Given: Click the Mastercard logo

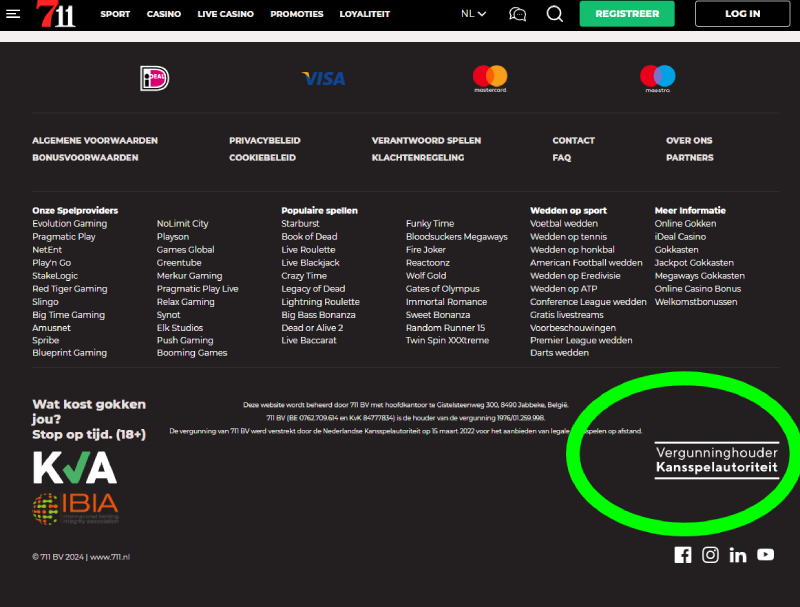Looking at the screenshot, I should point(490,79).
